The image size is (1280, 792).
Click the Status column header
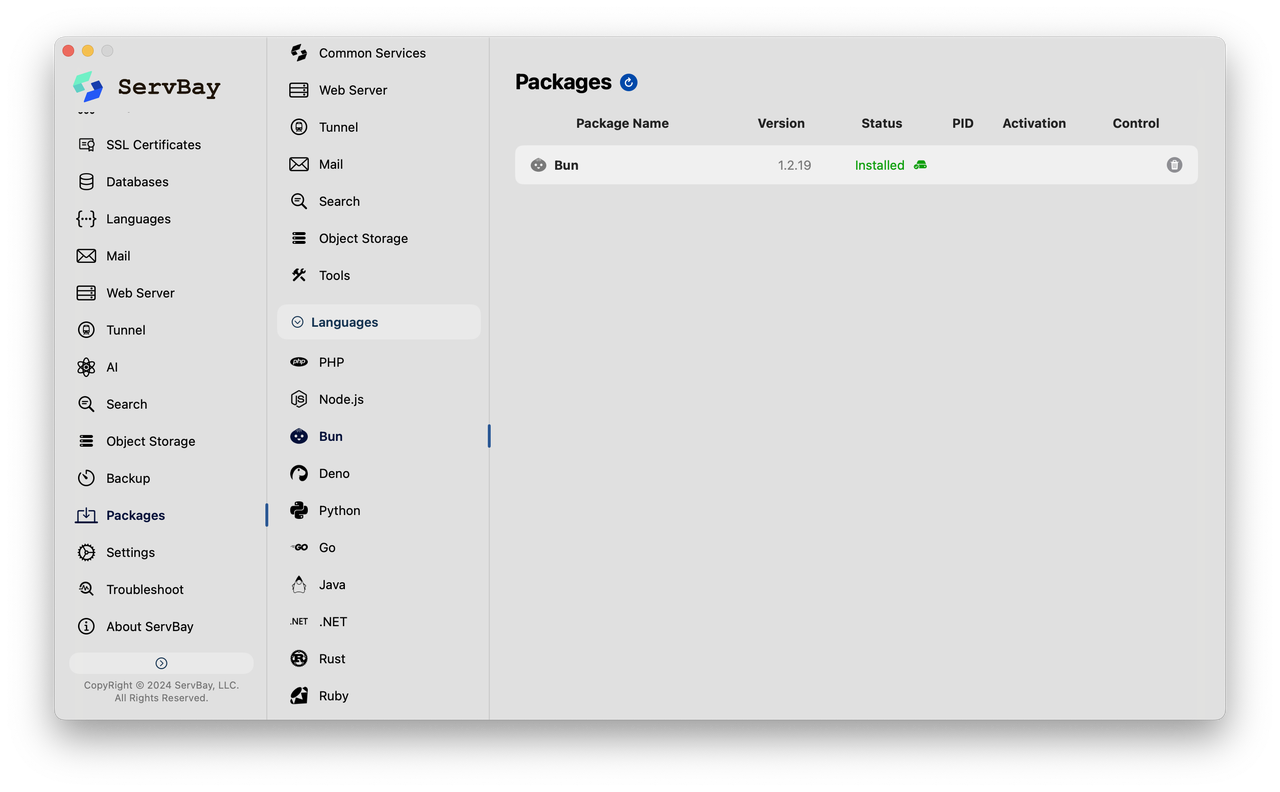[882, 123]
